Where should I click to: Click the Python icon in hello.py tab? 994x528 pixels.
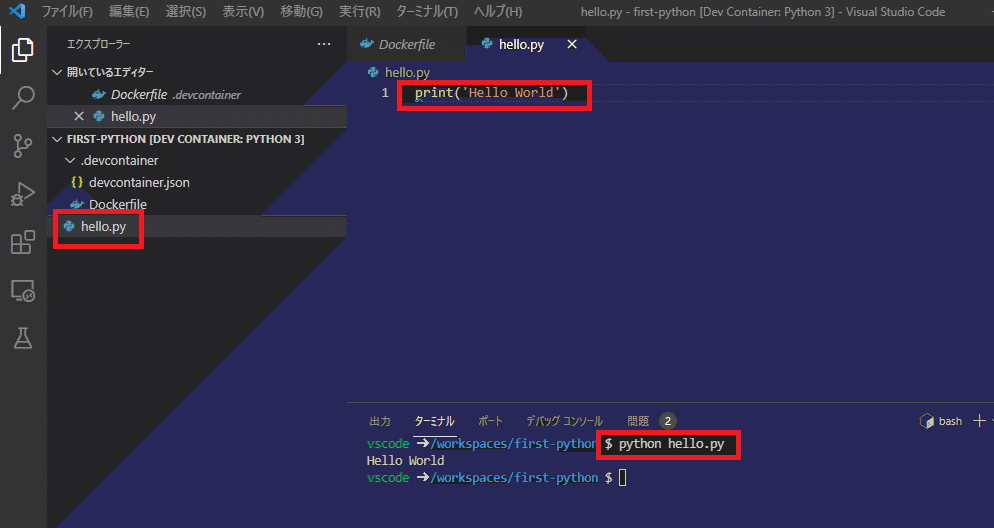pyautogui.click(x=487, y=44)
